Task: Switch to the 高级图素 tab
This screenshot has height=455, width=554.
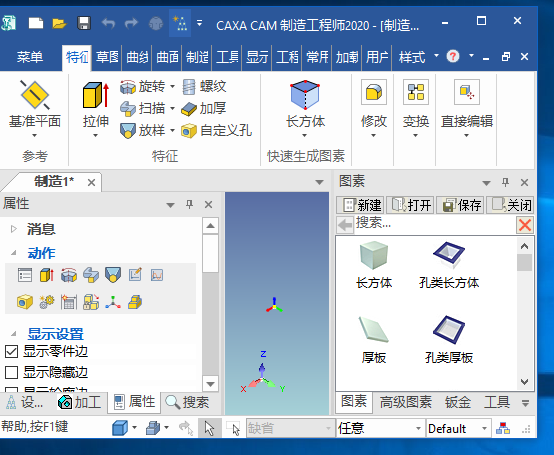Action: click(406, 402)
